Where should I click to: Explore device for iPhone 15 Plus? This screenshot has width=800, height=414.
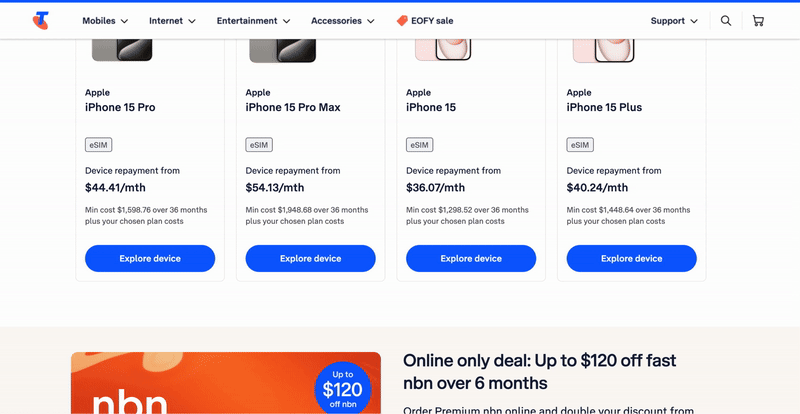tap(632, 258)
